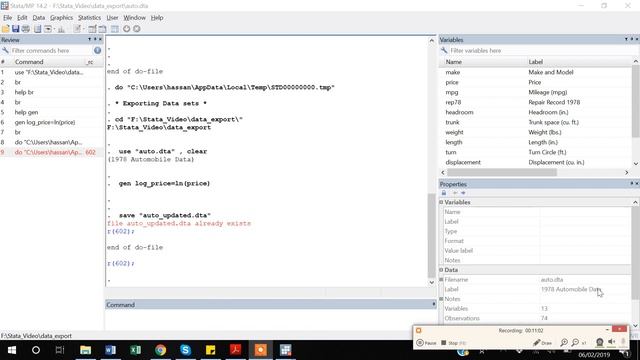Click the Print results toolbar icon
This screenshot has height=360, width=640.
26,29
